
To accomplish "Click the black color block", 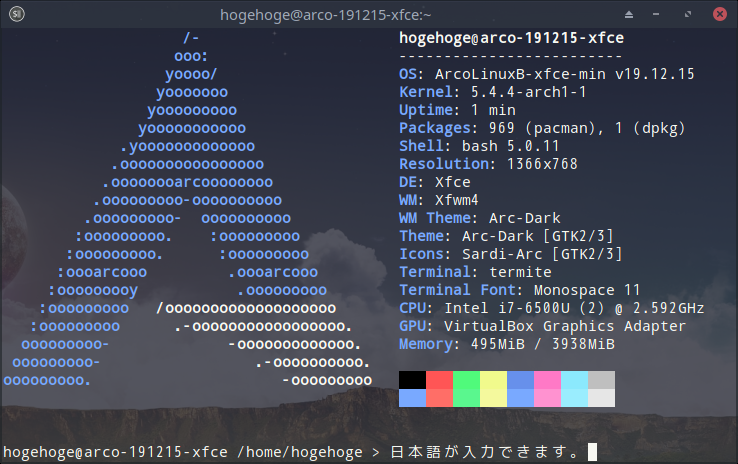I will coord(412,380).
